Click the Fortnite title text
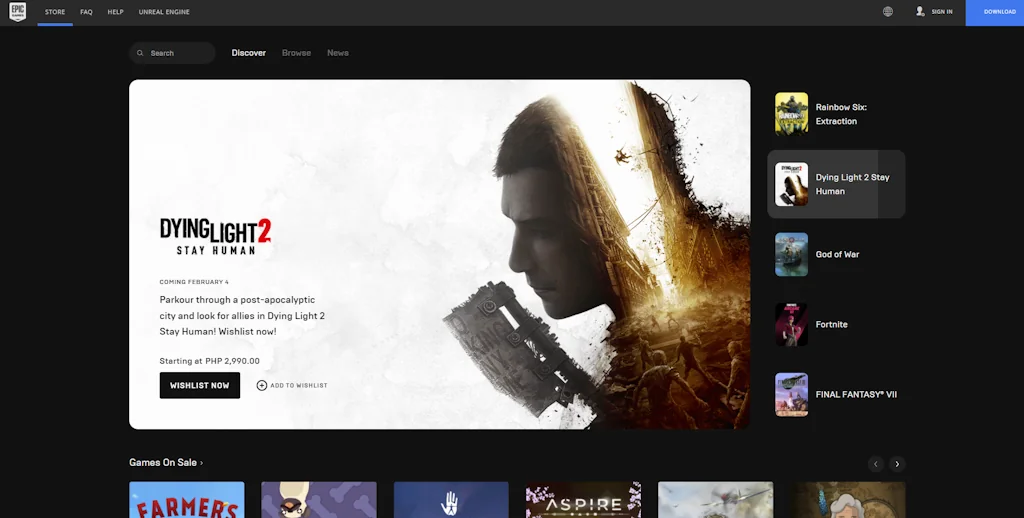This screenshot has width=1024, height=518. [x=831, y=325]
